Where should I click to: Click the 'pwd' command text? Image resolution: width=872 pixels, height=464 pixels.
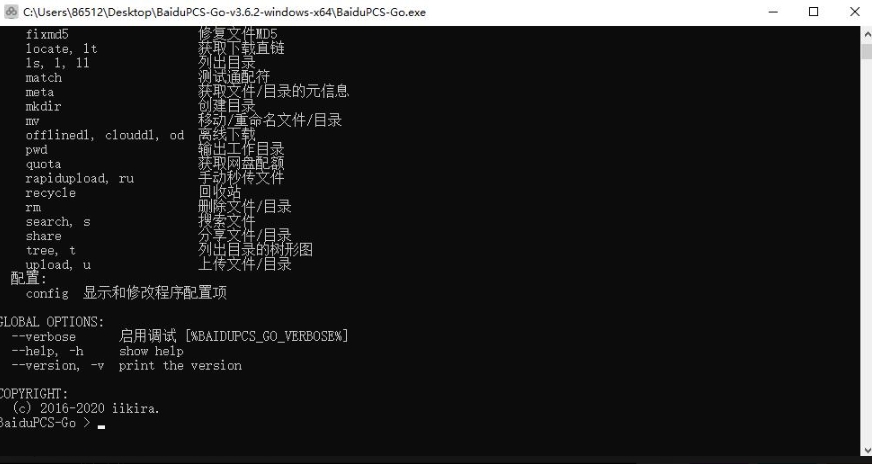click(x=37, y=150)
